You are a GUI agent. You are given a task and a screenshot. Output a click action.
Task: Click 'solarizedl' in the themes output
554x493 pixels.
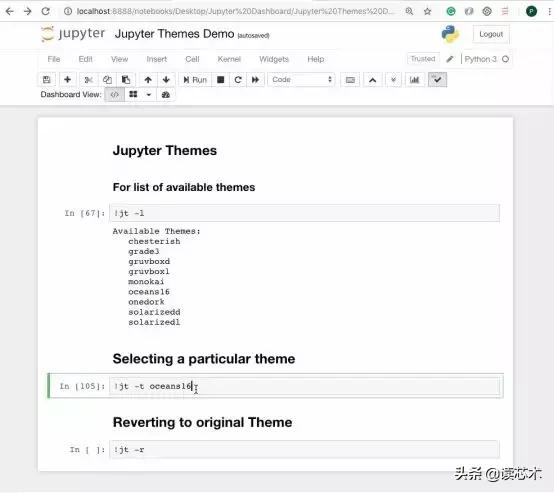click(154, 322)
